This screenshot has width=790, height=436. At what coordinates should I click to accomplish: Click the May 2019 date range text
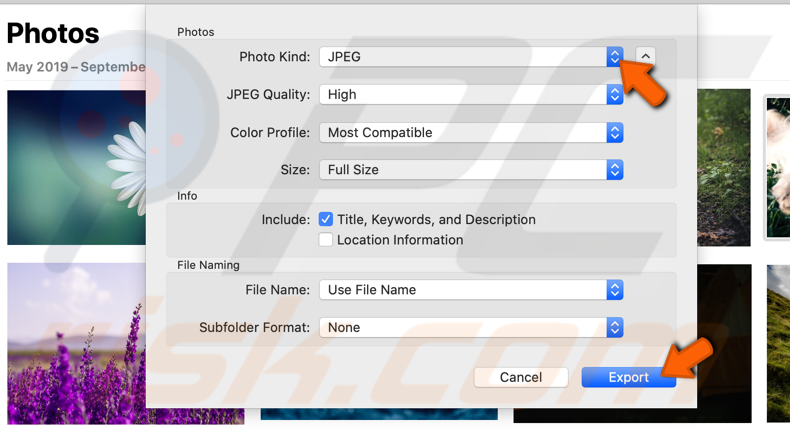pos(76,67)
